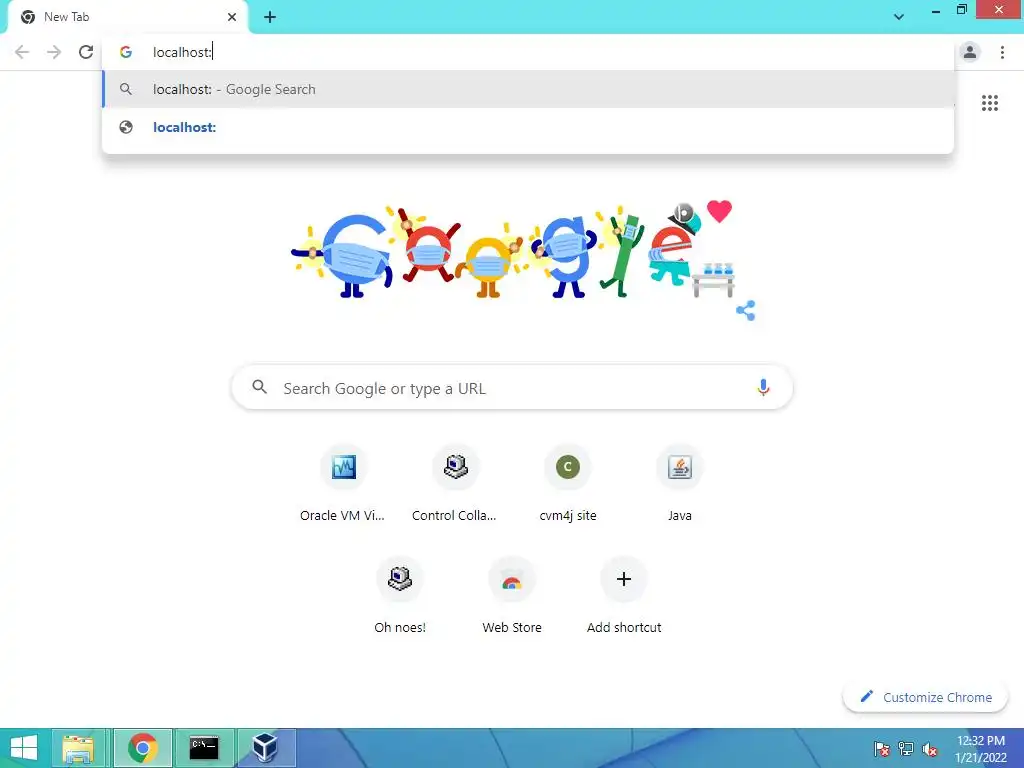This screenshot has width=1024, height=768.
Task: Expand the tab search chevron
Action: pos(899,17)
